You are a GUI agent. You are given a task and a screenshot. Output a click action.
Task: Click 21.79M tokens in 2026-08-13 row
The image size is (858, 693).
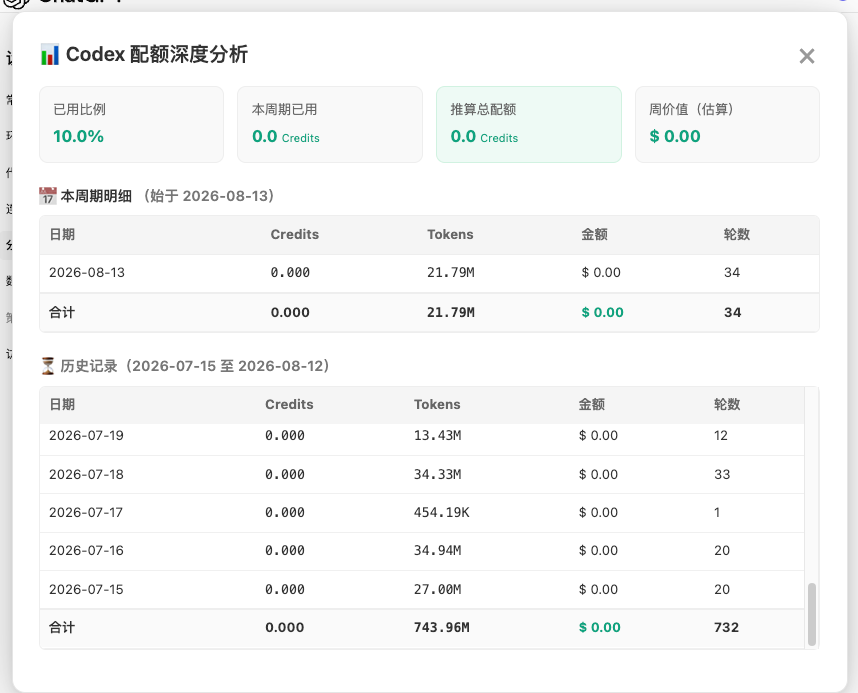(451, 273)
